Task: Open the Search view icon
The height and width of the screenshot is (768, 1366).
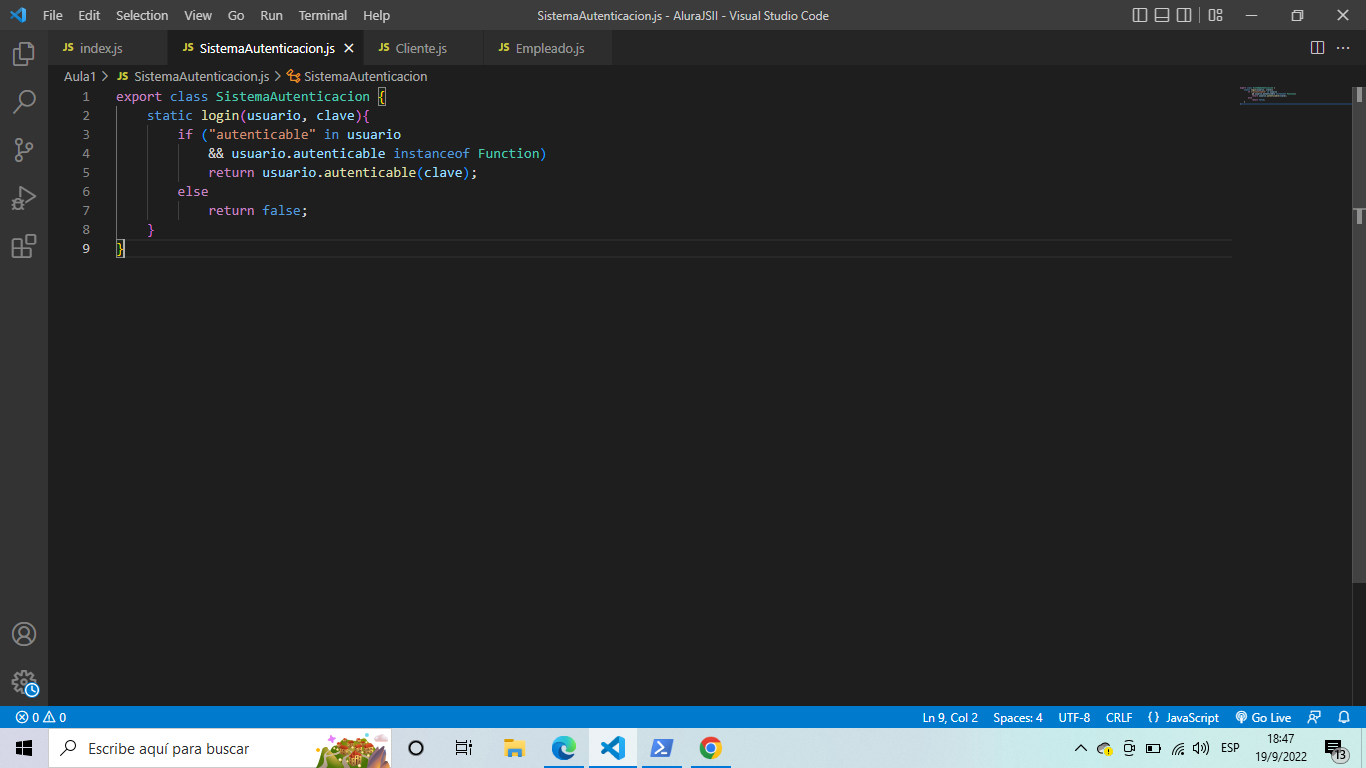Action: (x=24, y=102)
